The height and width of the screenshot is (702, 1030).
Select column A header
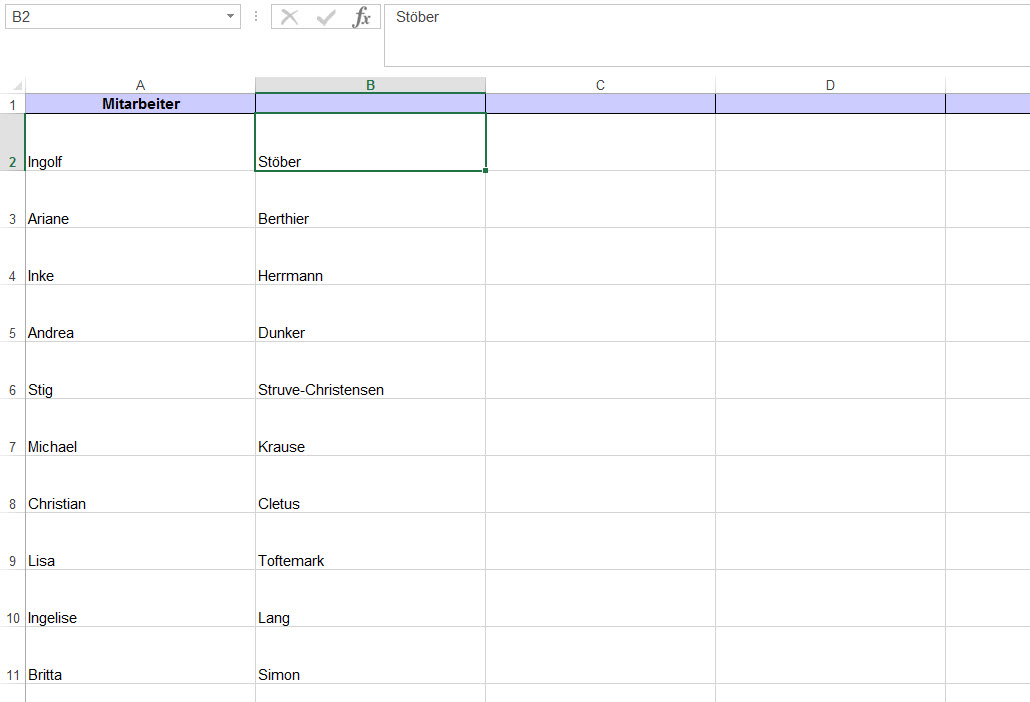tap(140, 85)
